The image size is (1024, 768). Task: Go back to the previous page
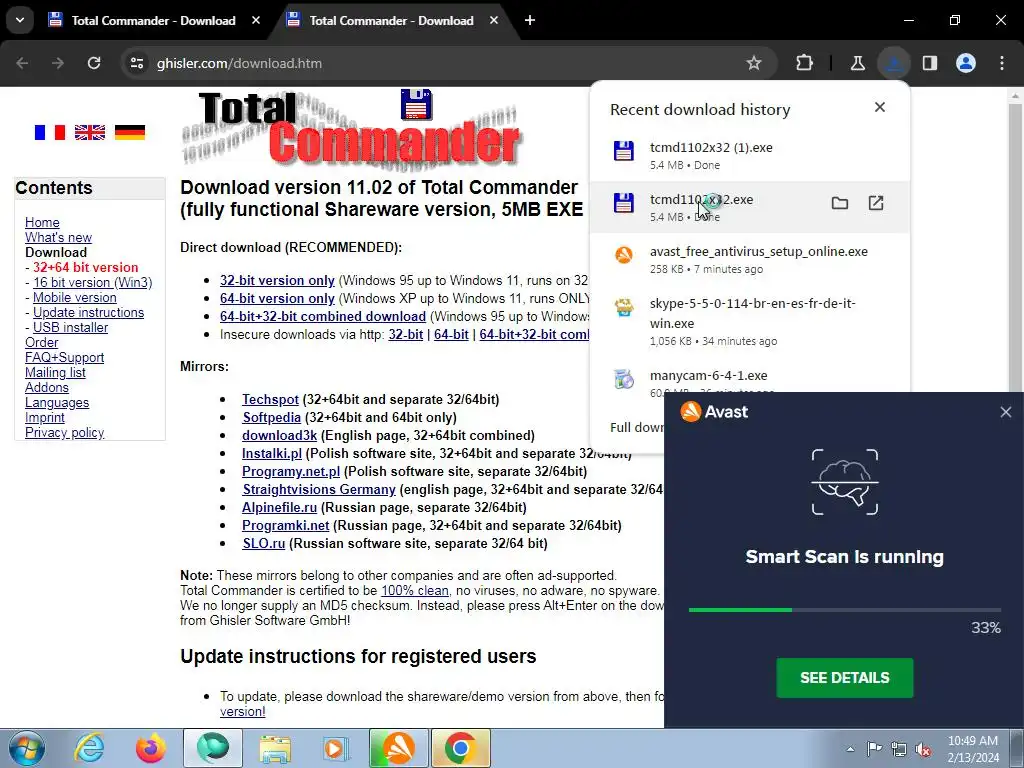22,63
